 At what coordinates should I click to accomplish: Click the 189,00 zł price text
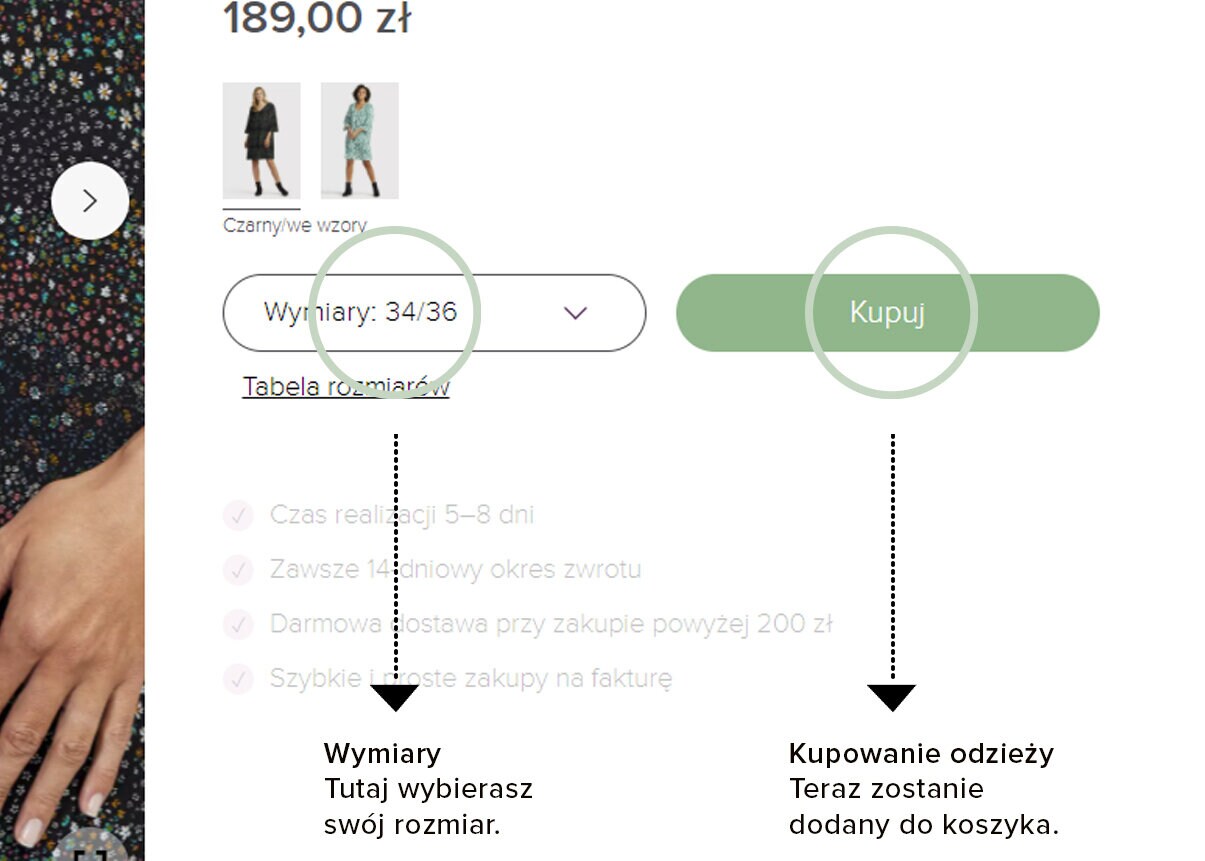[x=317, y=18]
